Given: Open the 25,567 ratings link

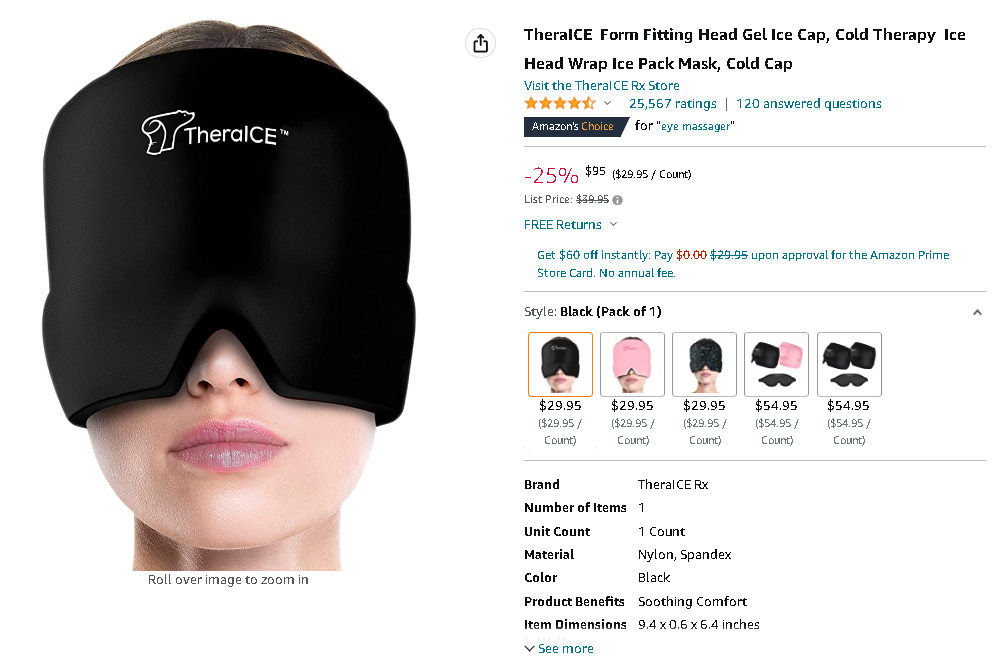Looking at the screenshot, I should (672, 103).
